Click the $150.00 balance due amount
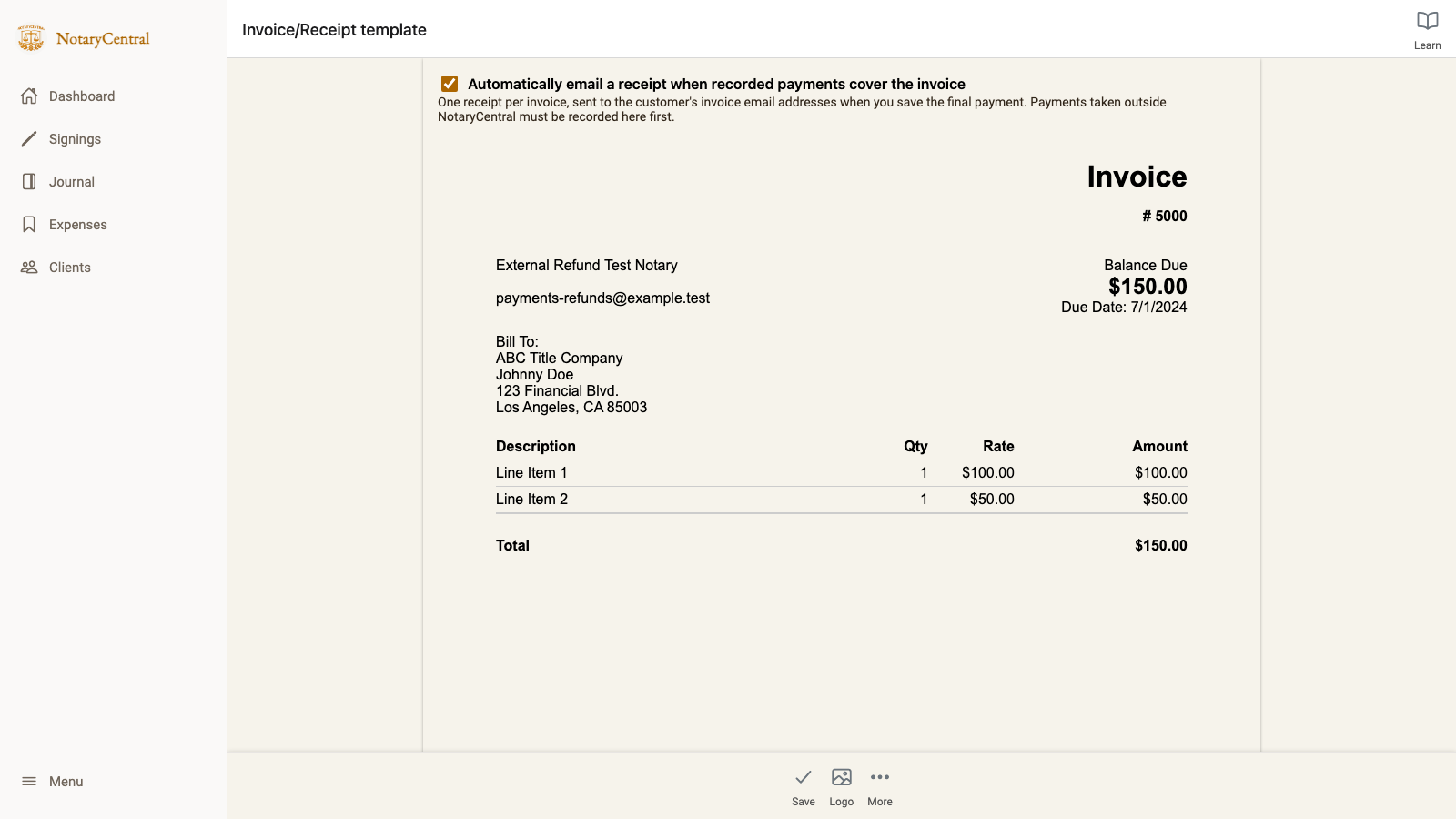The image size is (1456, 819). [1148, 287]
